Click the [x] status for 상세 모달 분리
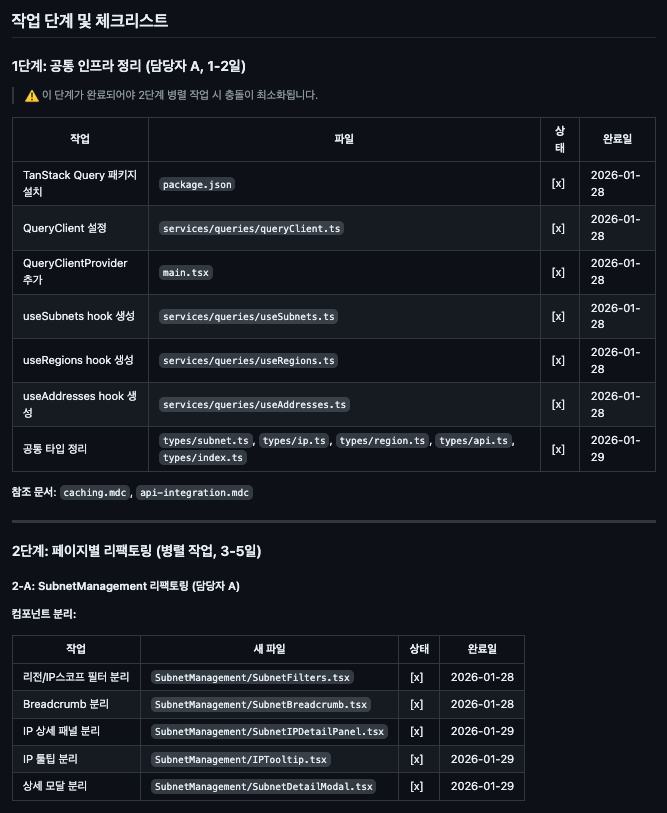This screenshot has width=667, height=813. click(417, 786)
